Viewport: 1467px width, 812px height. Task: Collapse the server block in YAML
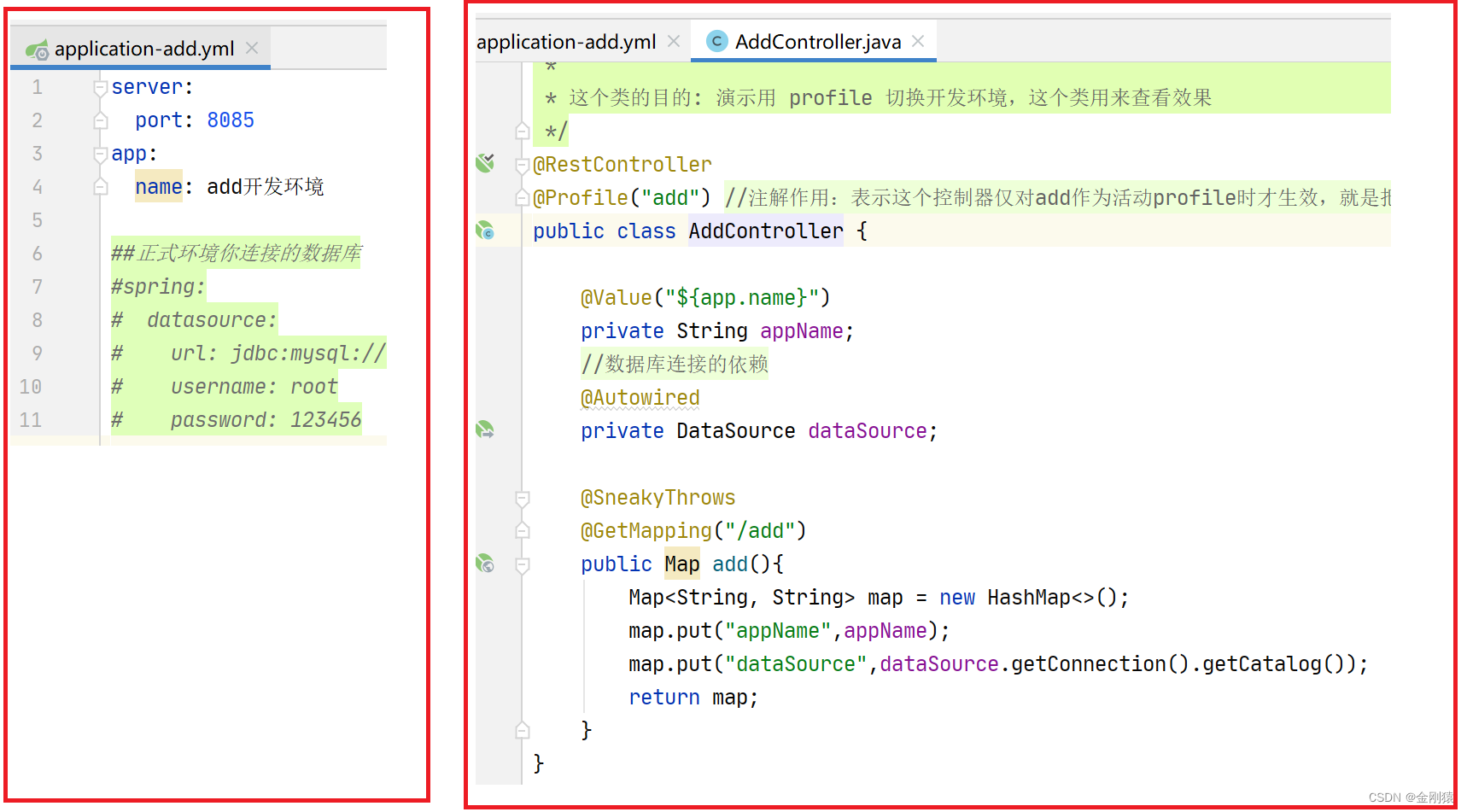coord(101,87)
